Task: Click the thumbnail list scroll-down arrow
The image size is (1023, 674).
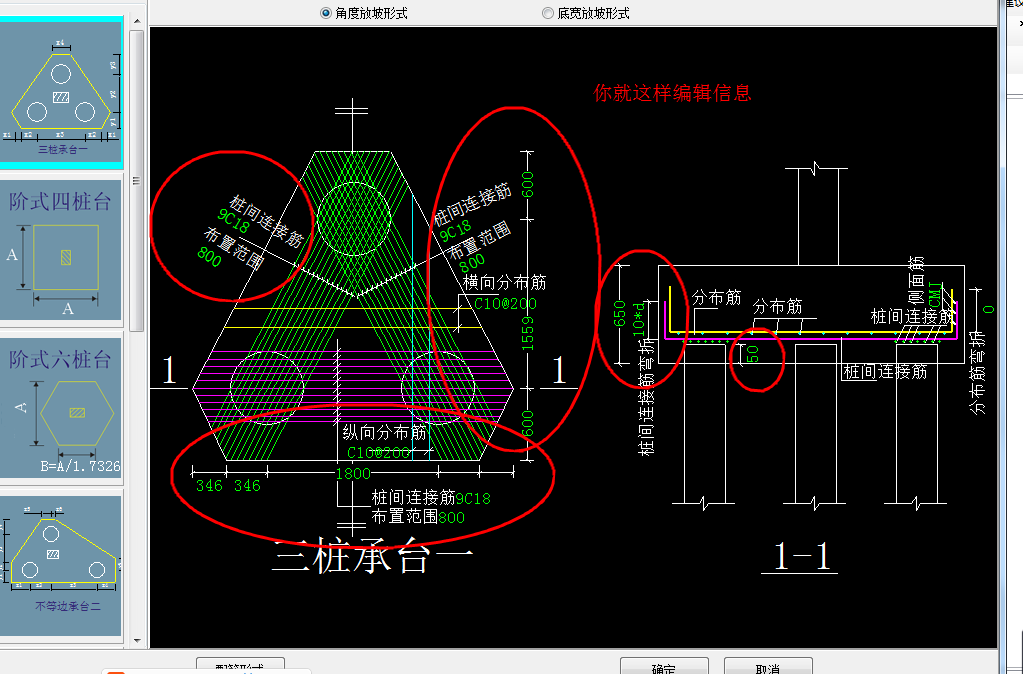Action: [x=137, y=641]
